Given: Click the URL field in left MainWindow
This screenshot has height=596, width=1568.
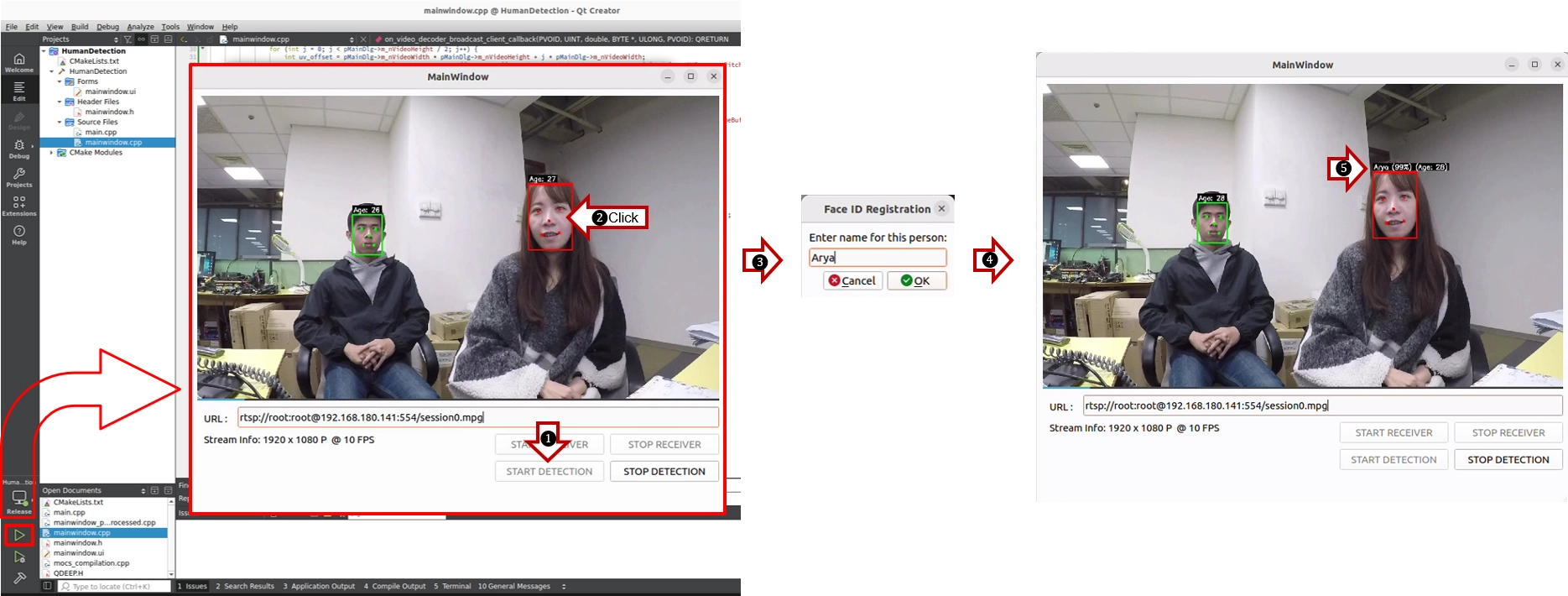Looking at the screenshot, I should (x=478, y=417).
